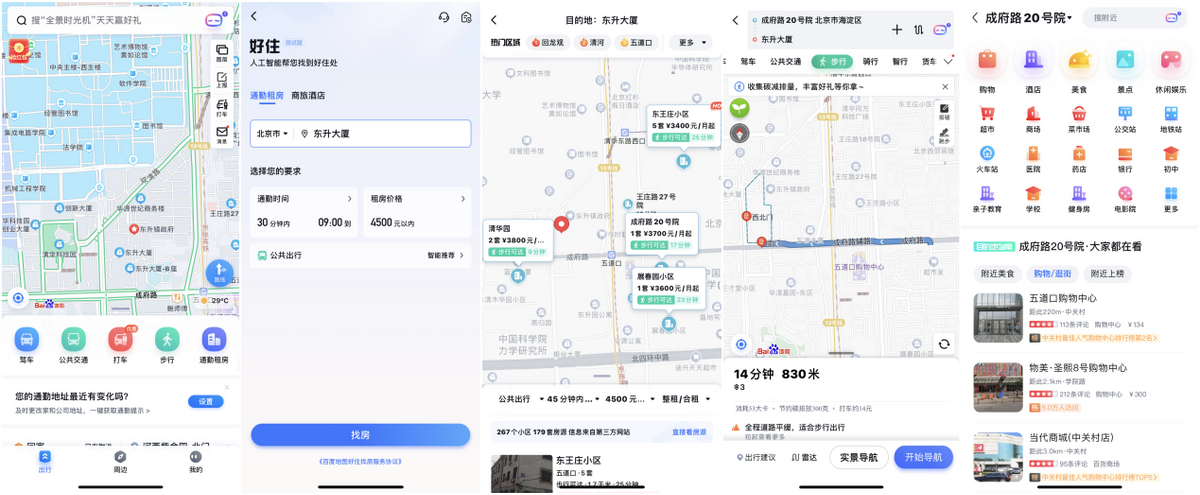Click the 找房 search housing button
The image size is (1200, 495).
tap(360, 435)
